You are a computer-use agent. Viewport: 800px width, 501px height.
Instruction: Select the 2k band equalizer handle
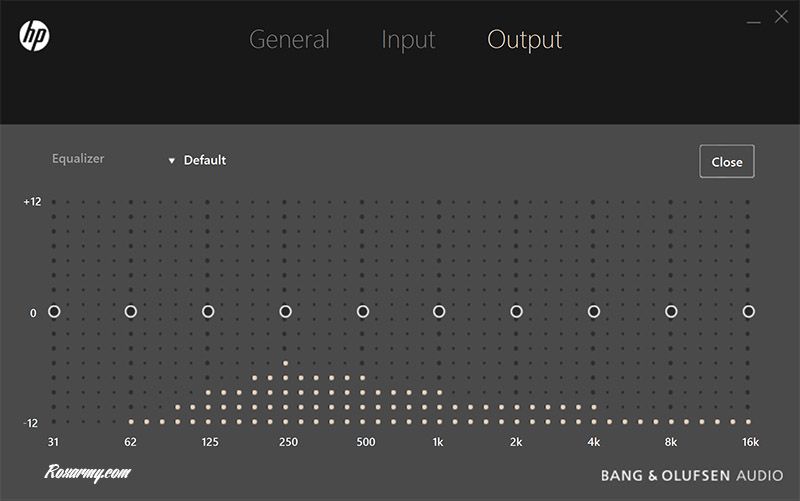pyautogui.click(x=516, y=312)
